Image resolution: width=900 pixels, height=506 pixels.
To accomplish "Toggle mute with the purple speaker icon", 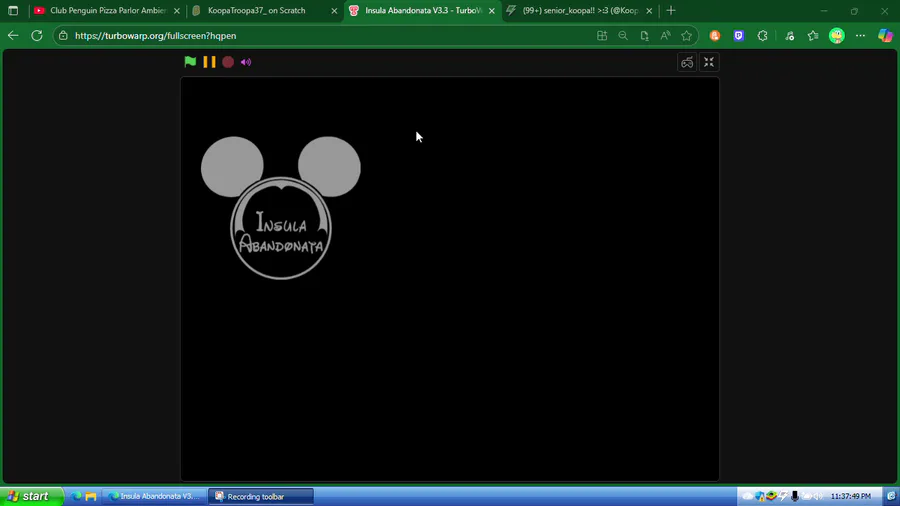I will (x=246, y=62).
